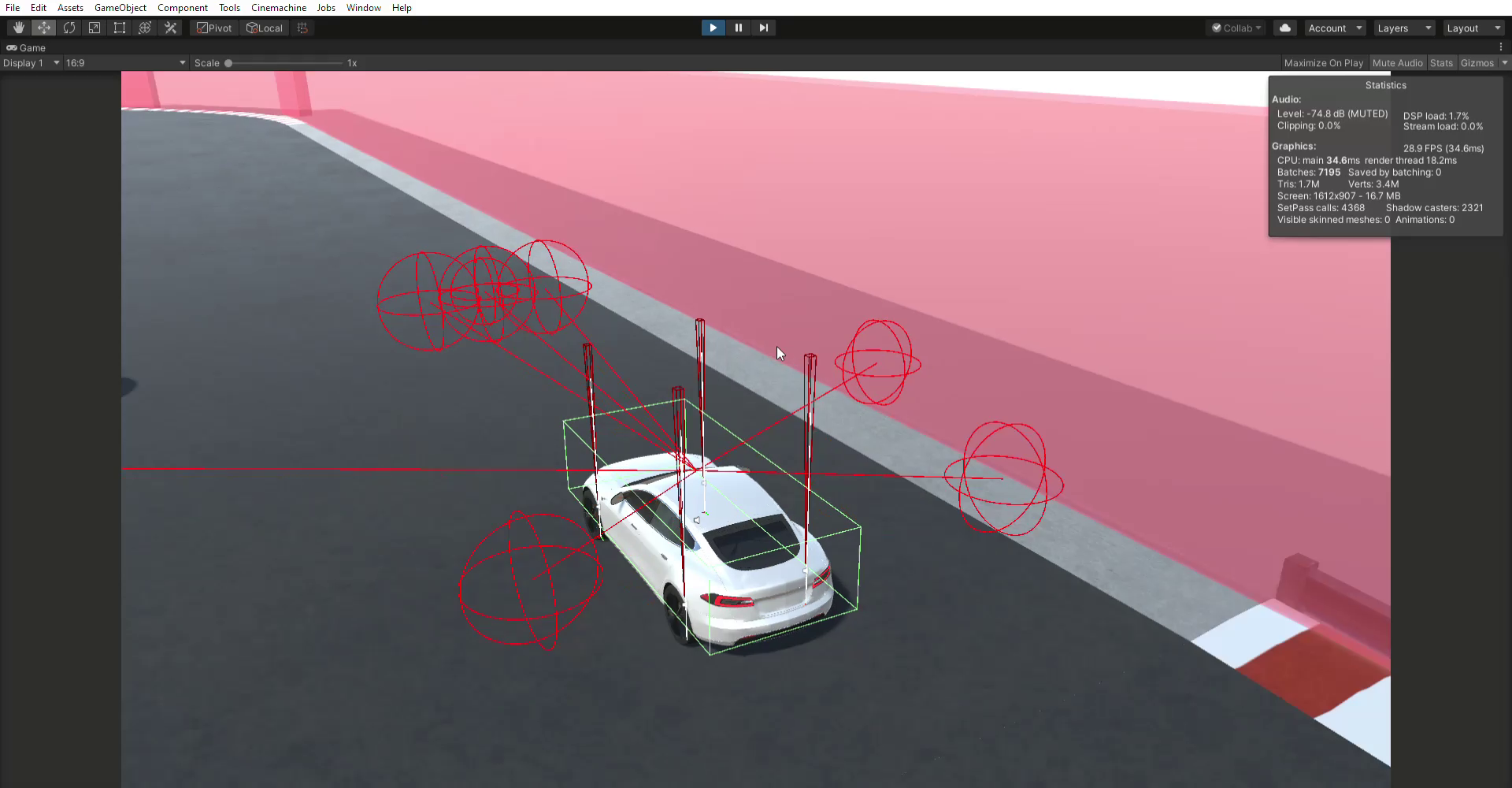Select the Transform tool
This screenshot has height=788, width=1512.
[145, 28]
